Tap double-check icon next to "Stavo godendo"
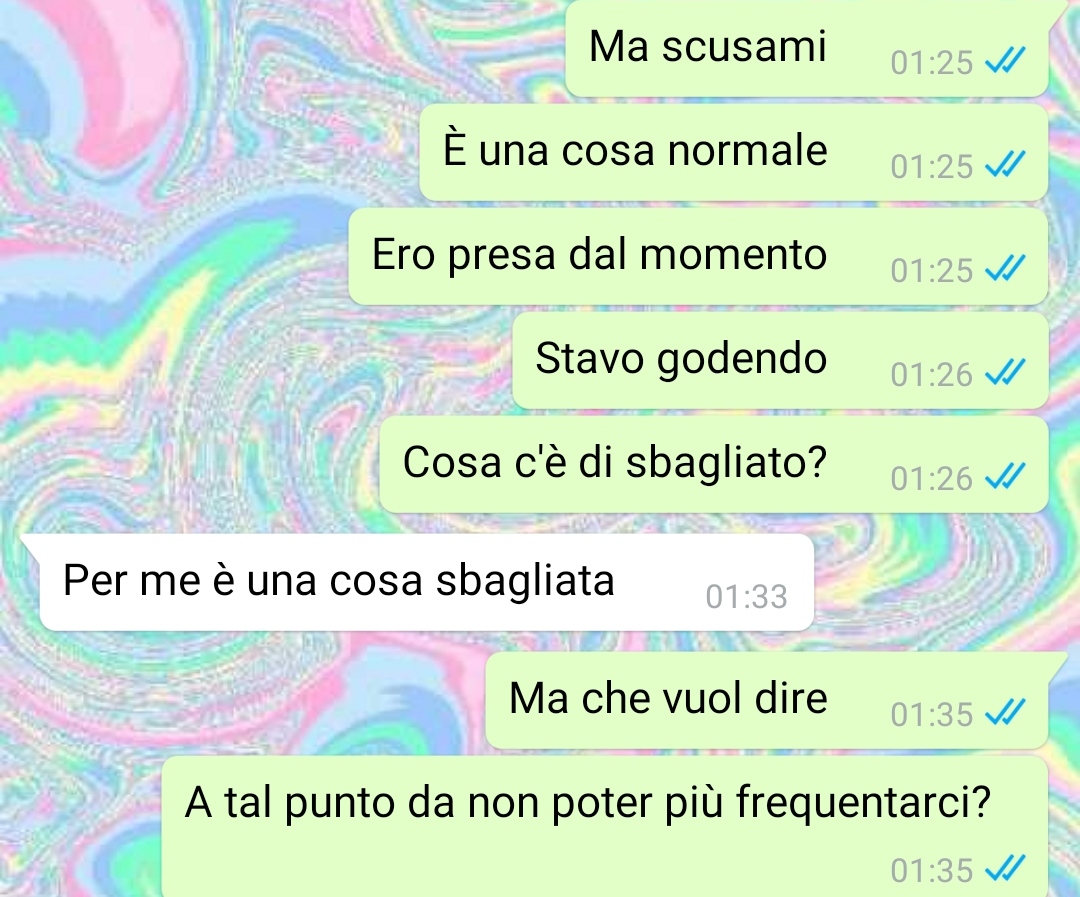Viewport: 1080px width, 897px height. [1006, 372]
